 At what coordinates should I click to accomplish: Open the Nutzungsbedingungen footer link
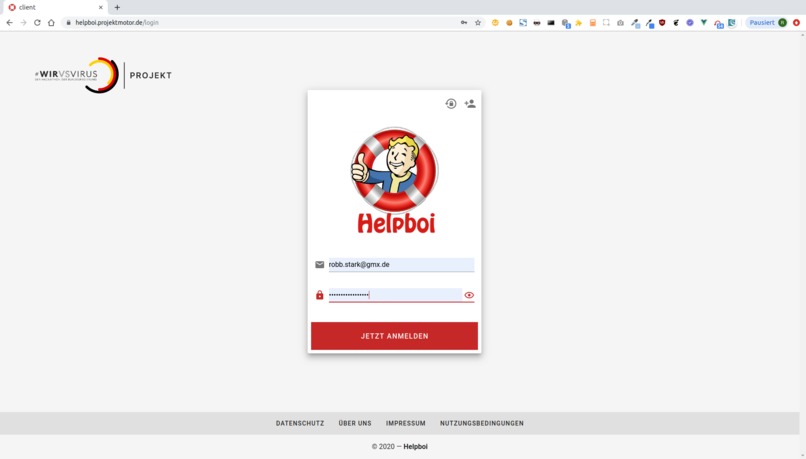tap(482, 424)
